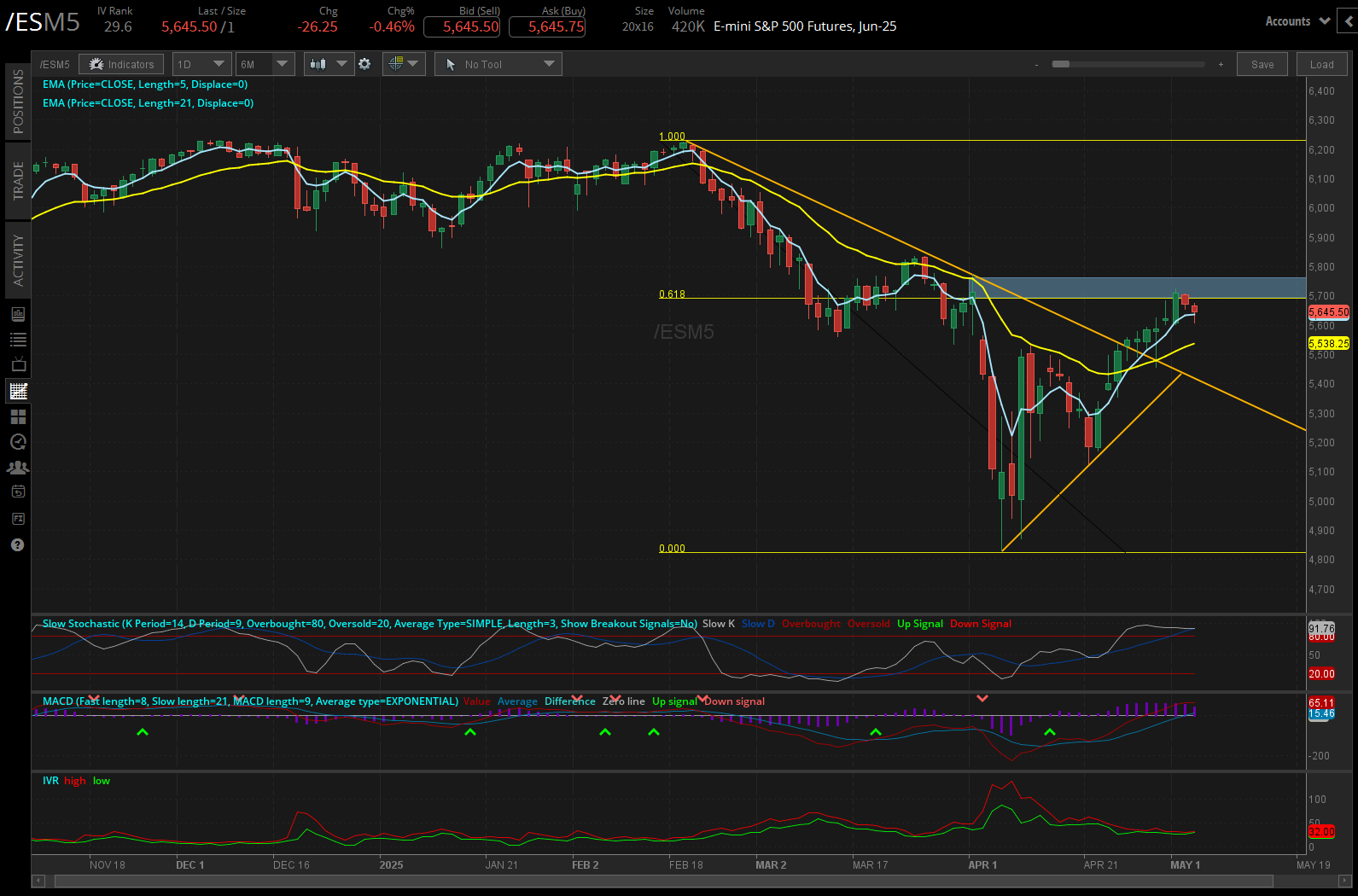Screen dimensions: 1358x896
Task: Click the scroll-left arrow on bottom scrollbar
Action: coord(38,881)
